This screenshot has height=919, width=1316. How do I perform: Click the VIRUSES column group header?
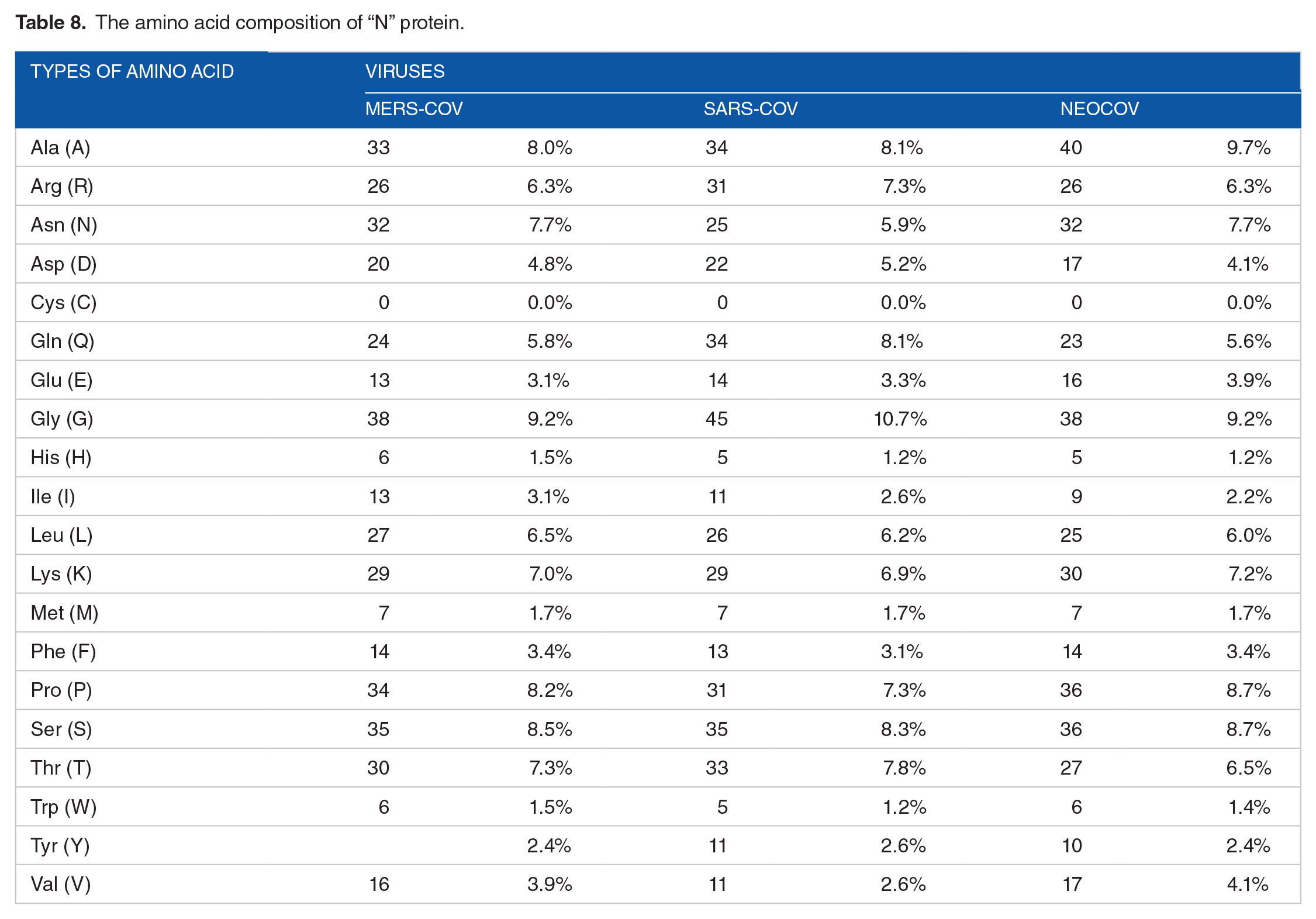click(405, 71)
